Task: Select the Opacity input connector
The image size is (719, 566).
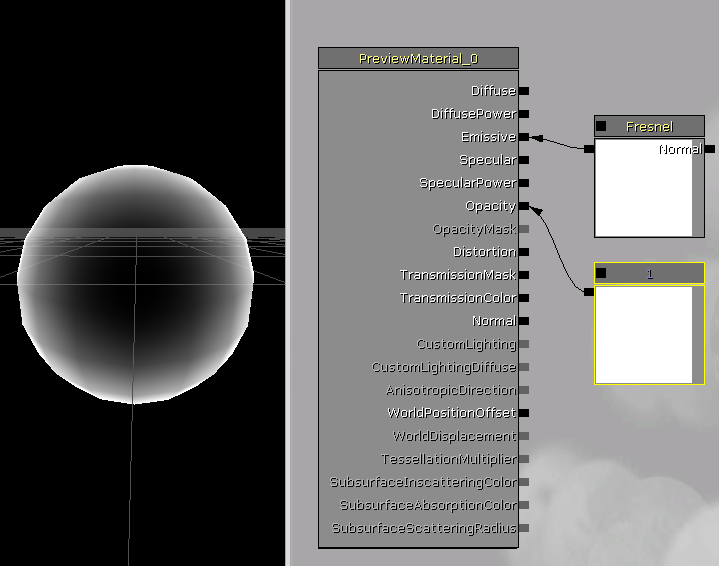Action: coord(524,205)
